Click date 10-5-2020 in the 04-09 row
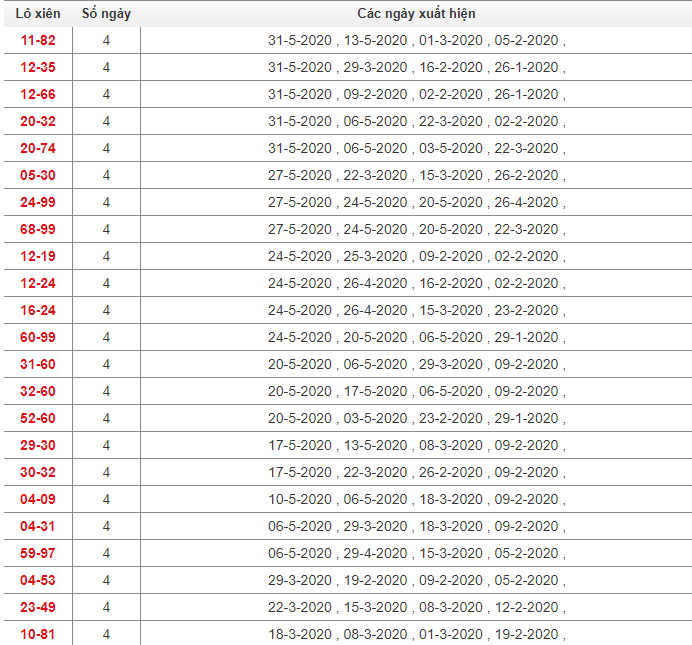Screen dimensions: 692x645 pos(300,499)
